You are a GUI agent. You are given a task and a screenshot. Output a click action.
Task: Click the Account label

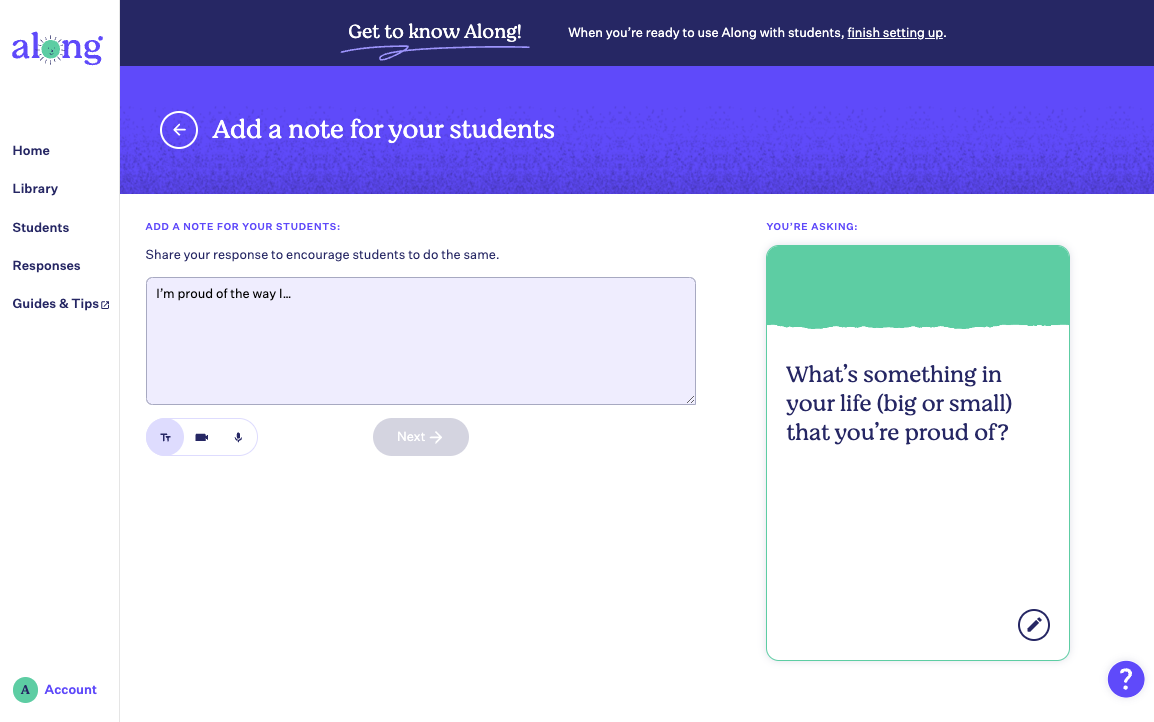click(71, 690)
